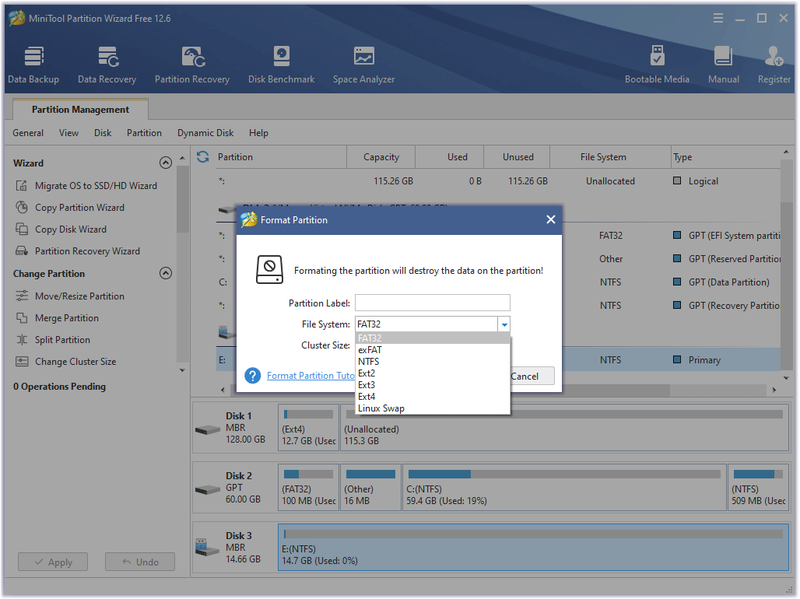Select Disk 3 E:(NTFS) partition block

533,547
